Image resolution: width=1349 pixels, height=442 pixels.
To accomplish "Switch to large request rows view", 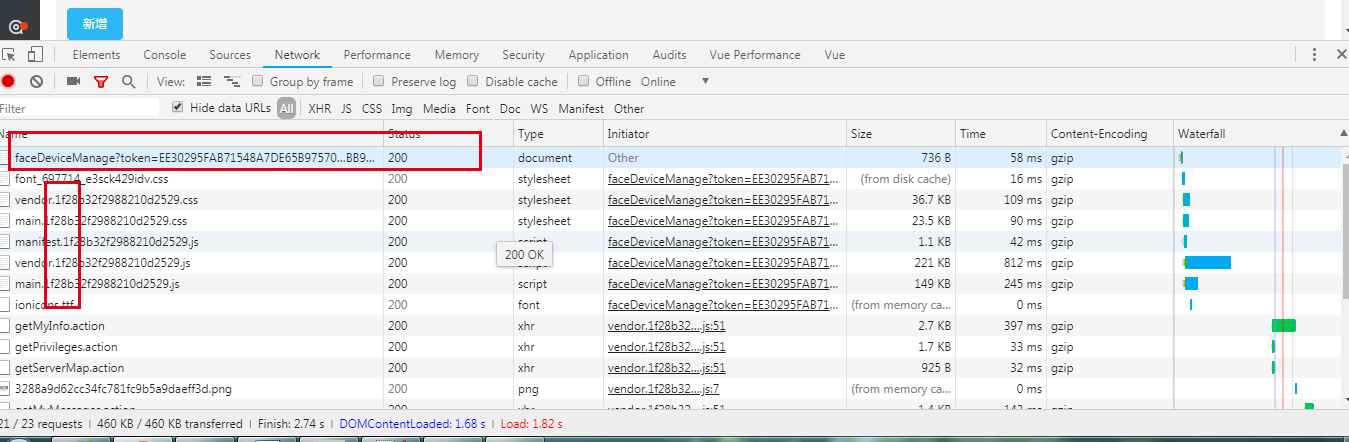I will [204, 82].
